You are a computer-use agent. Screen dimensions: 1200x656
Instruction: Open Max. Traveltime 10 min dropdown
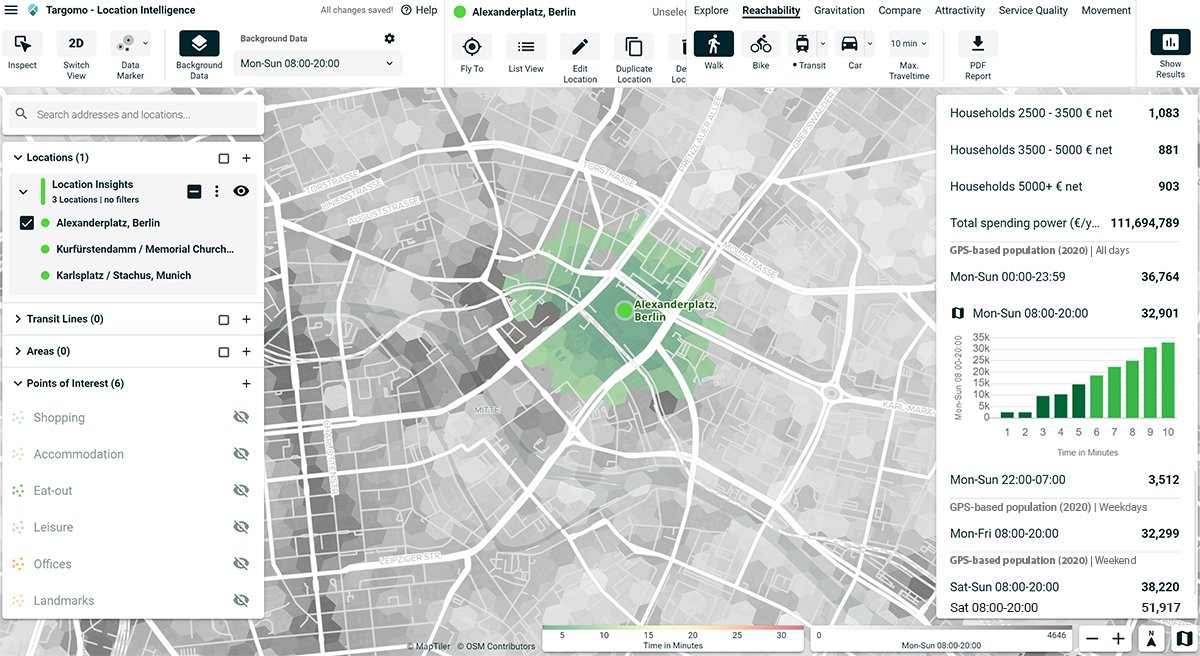(909, 44)
